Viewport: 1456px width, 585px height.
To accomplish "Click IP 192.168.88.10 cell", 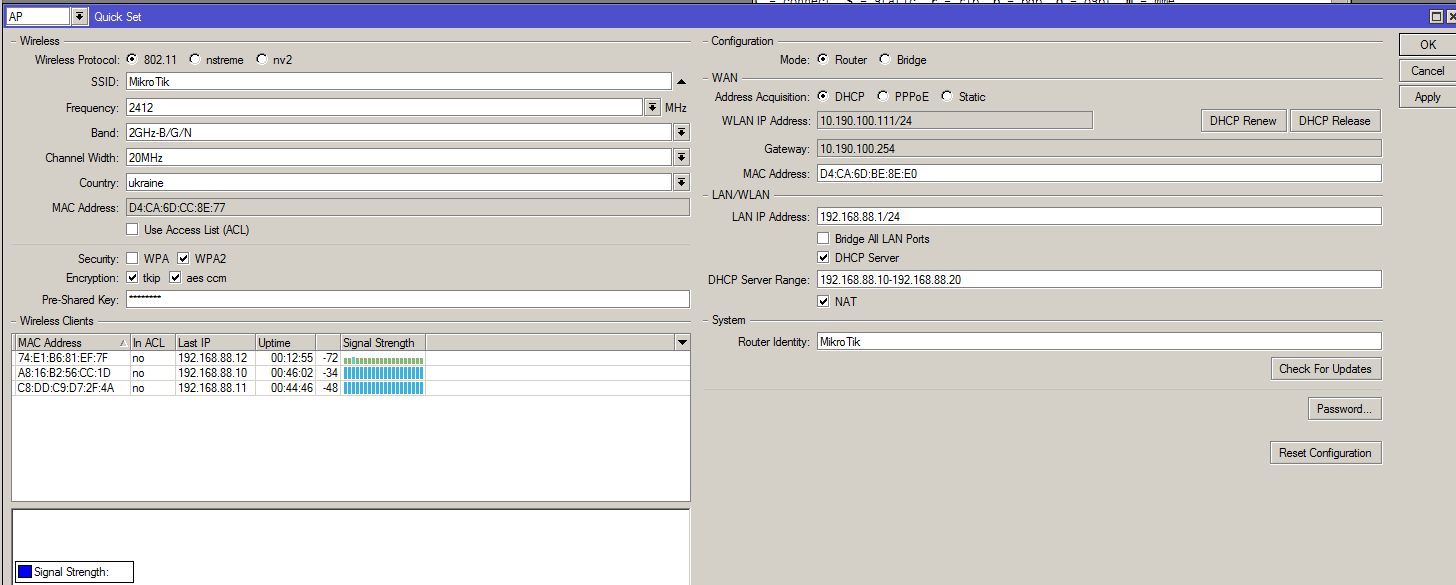I will pos(215,373).
